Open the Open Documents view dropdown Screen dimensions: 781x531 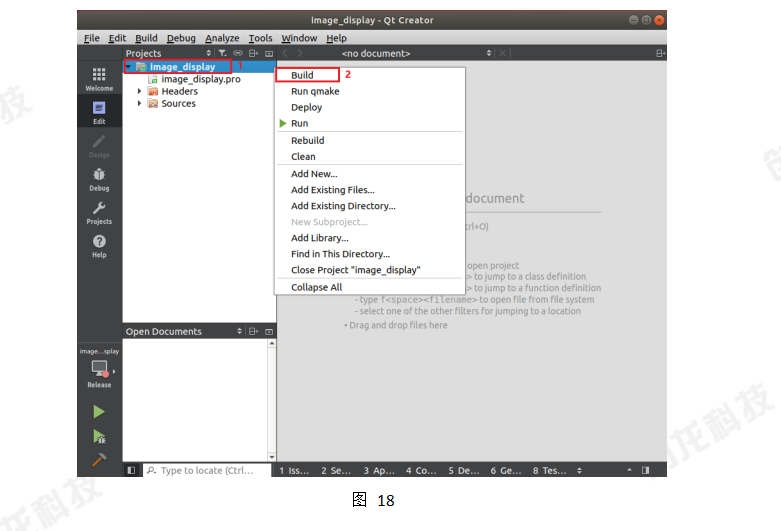point(239,331)
